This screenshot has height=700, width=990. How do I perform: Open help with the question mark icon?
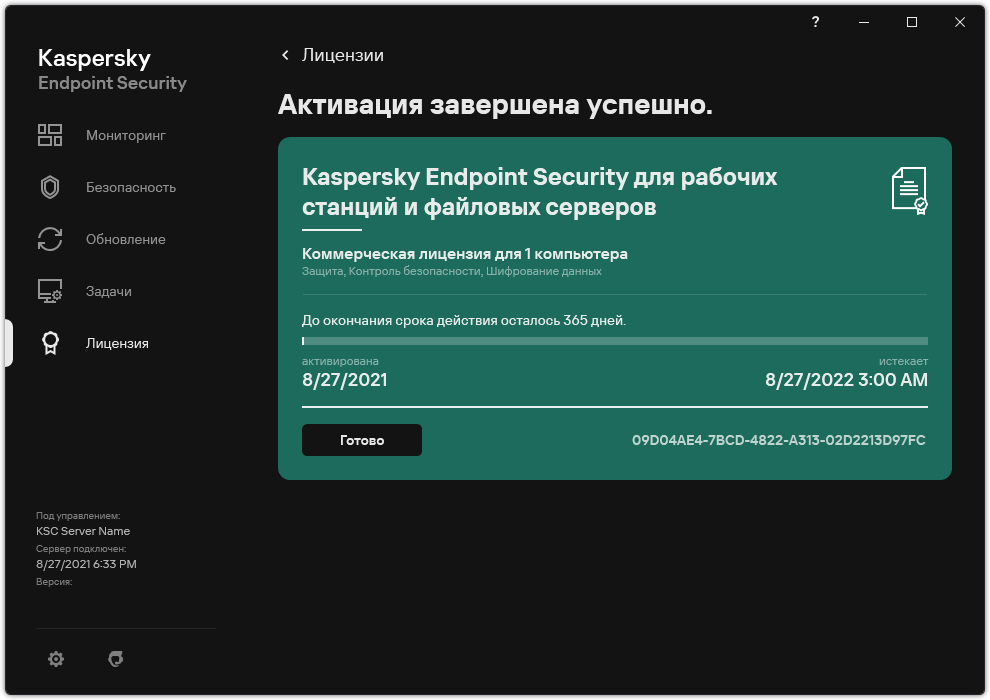(815, 22)
